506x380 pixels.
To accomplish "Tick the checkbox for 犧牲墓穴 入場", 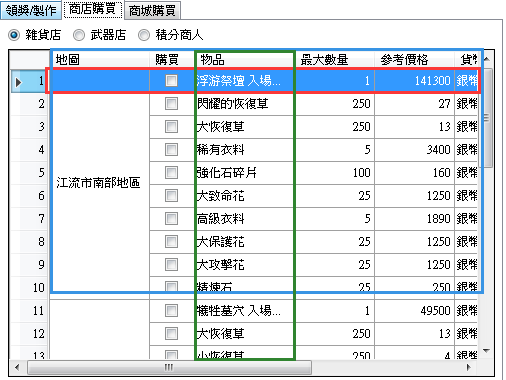I will 171,311.
